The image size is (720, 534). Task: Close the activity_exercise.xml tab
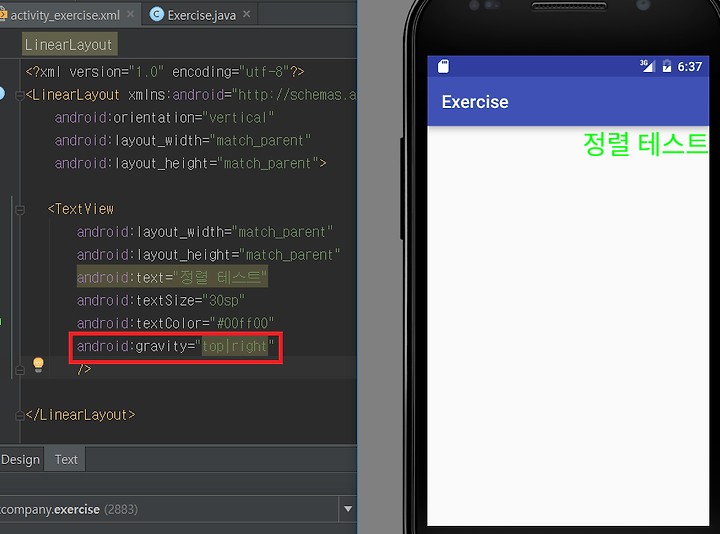pyautogui.click(x=130, y=14)
